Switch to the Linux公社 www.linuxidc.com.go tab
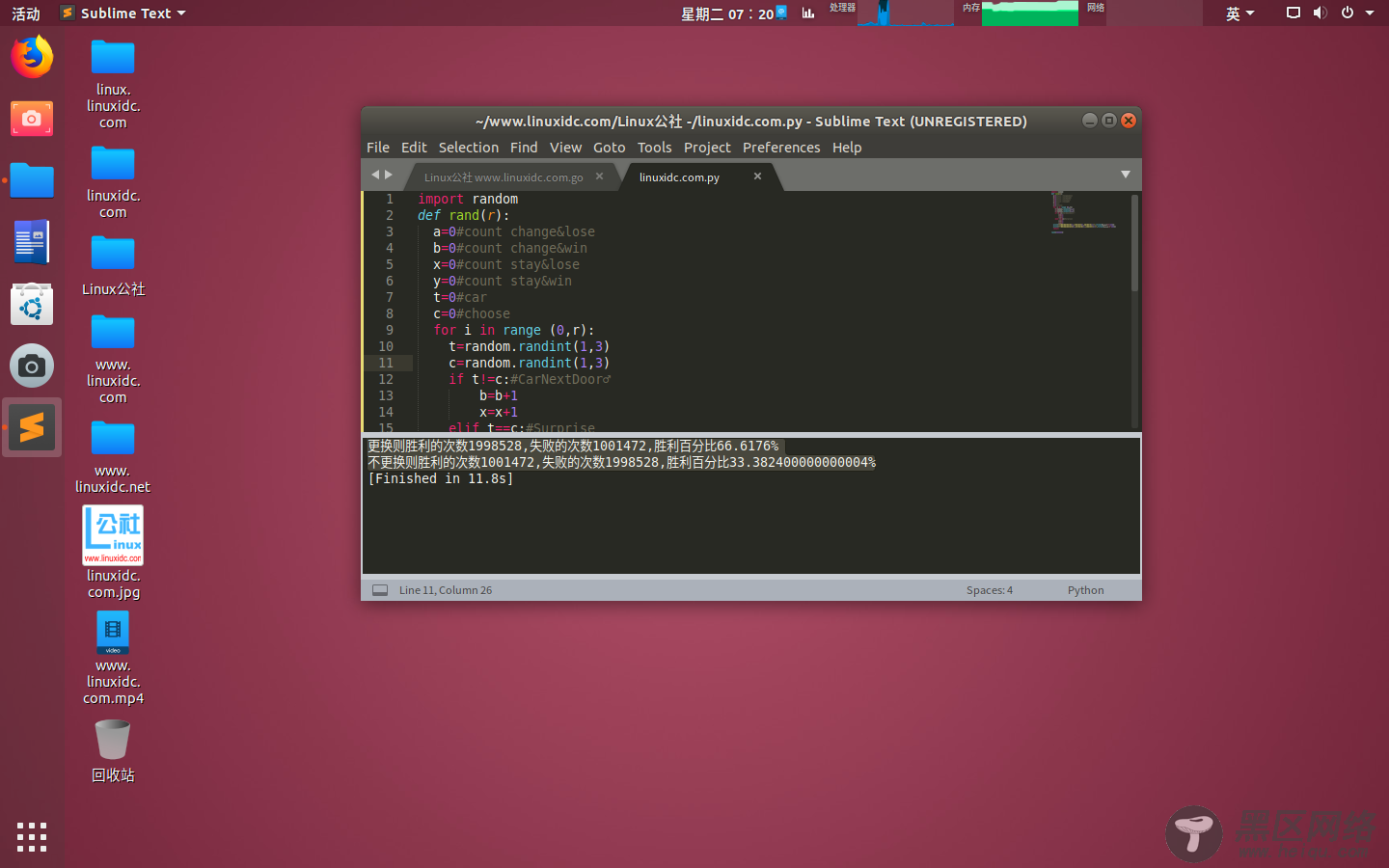Viewport: 1389px width, 868px height. [504, 177]
